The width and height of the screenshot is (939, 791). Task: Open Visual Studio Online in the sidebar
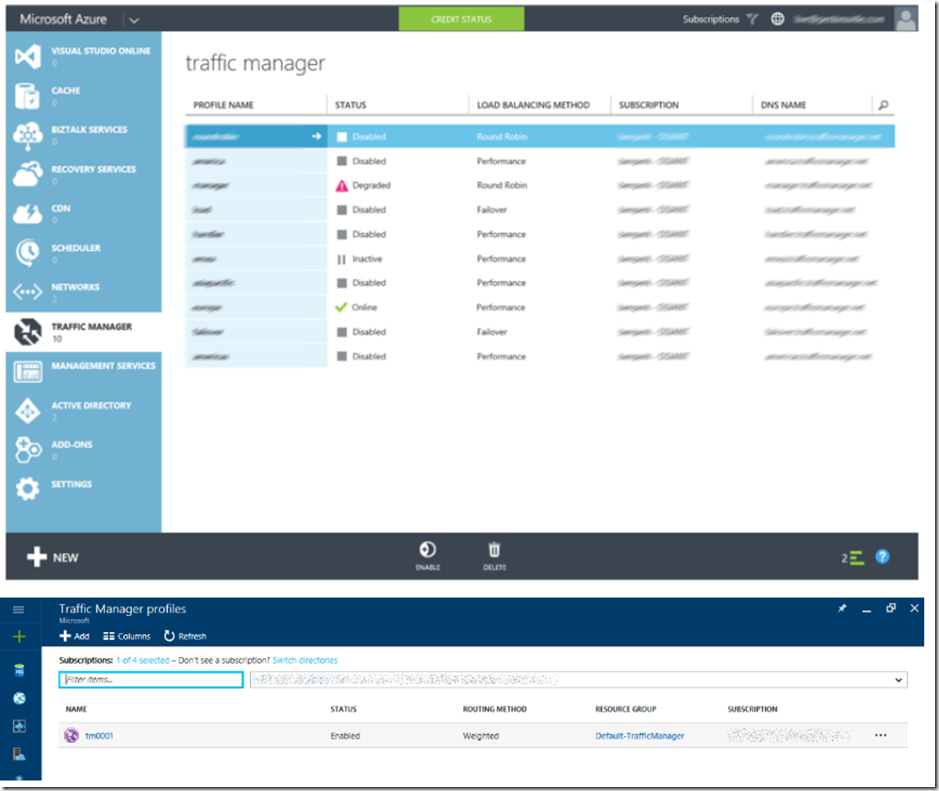pos(83,56)
